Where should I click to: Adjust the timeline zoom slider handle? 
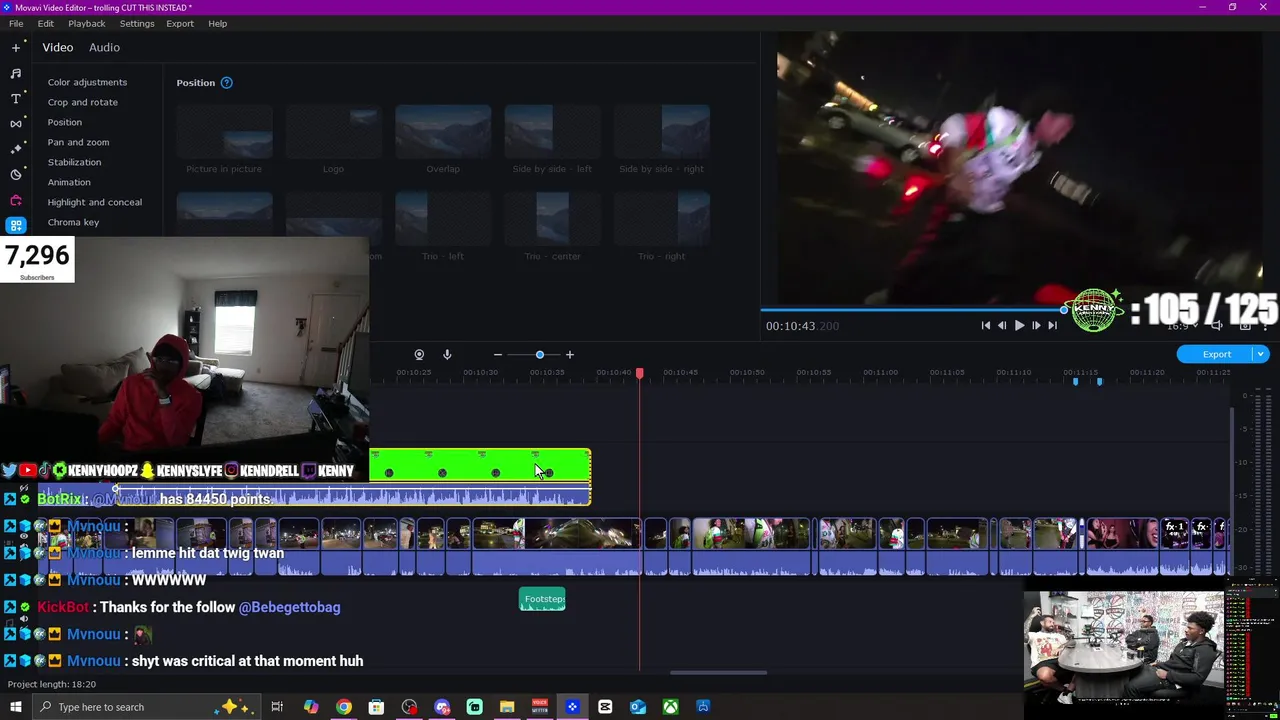point(540,354)
